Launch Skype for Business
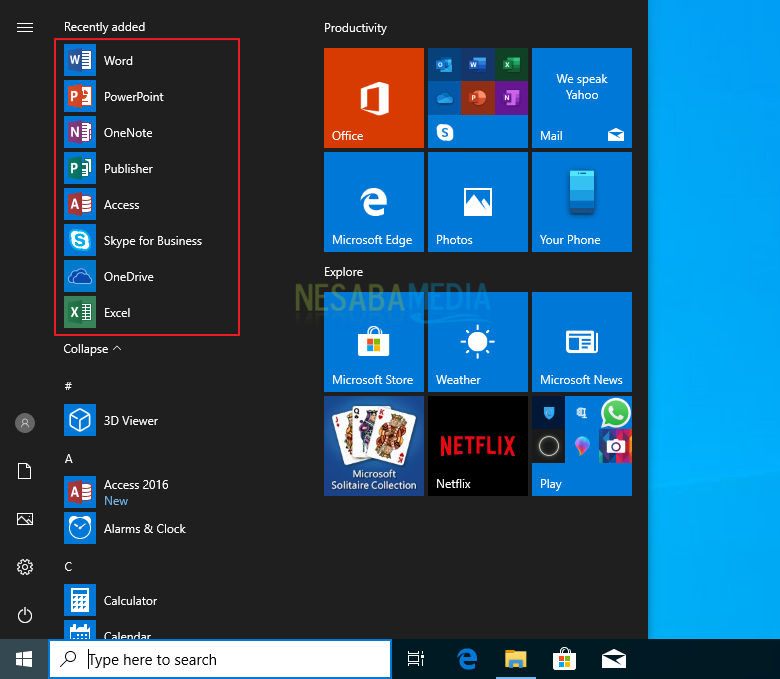780x679 pixels. tap(147, 241)
